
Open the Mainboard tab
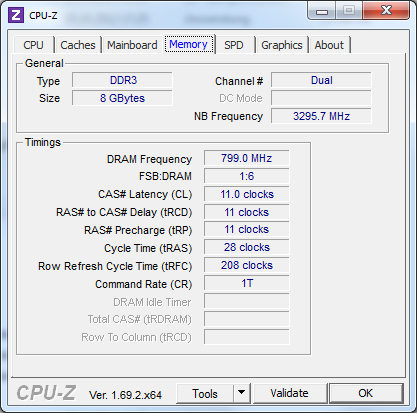(132, 45)
